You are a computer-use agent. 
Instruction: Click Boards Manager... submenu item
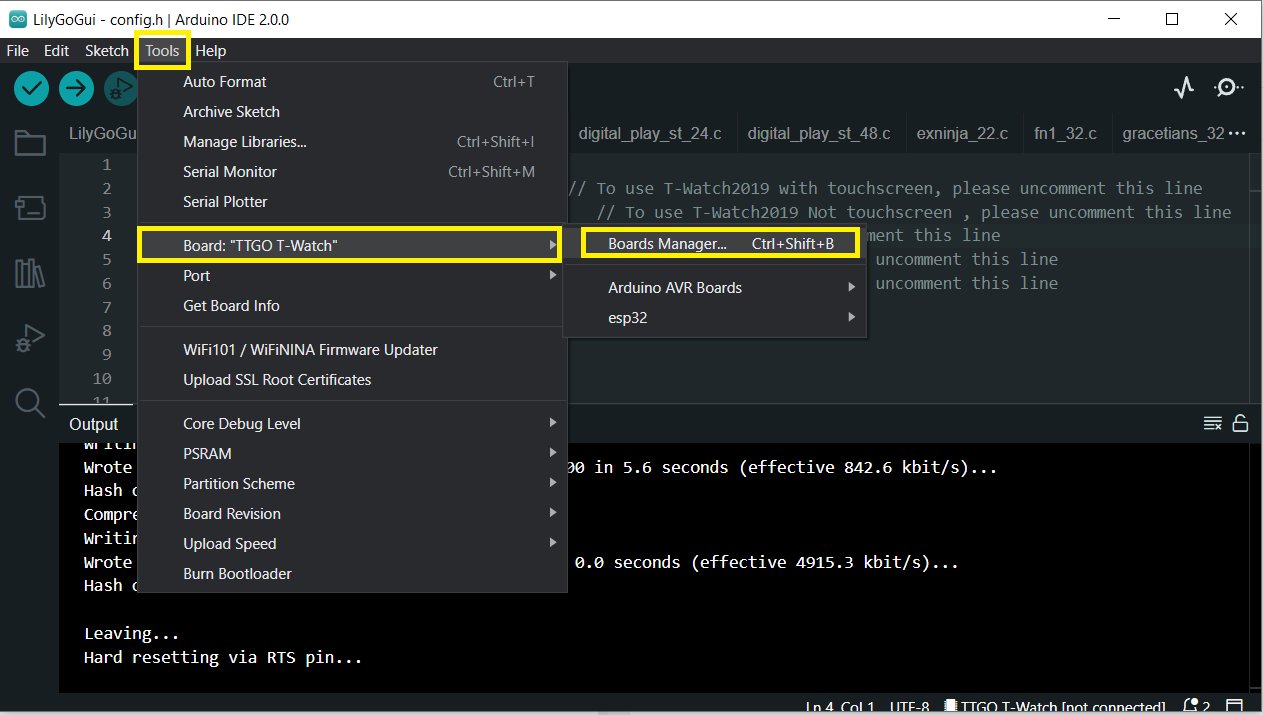[x=720, y=244]
